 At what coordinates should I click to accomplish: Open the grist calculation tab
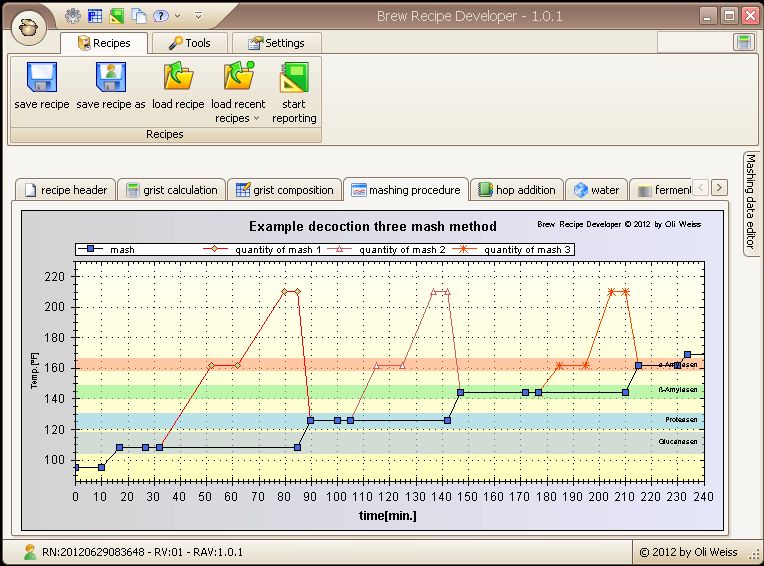pyautogui.click(x=172, y=189)
